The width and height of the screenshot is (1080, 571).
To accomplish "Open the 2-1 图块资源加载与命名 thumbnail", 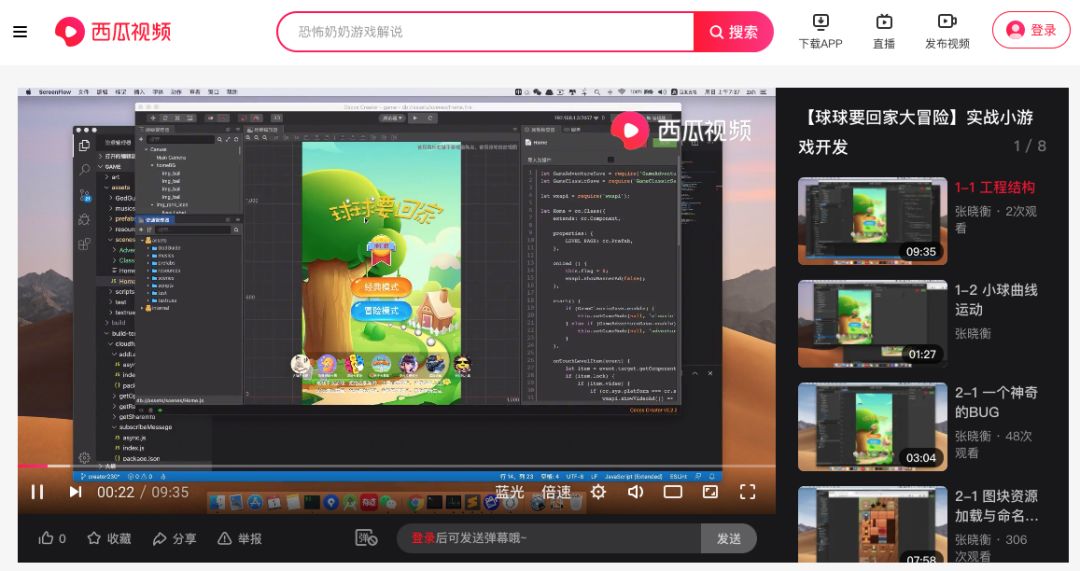I will tap(873, 524).
